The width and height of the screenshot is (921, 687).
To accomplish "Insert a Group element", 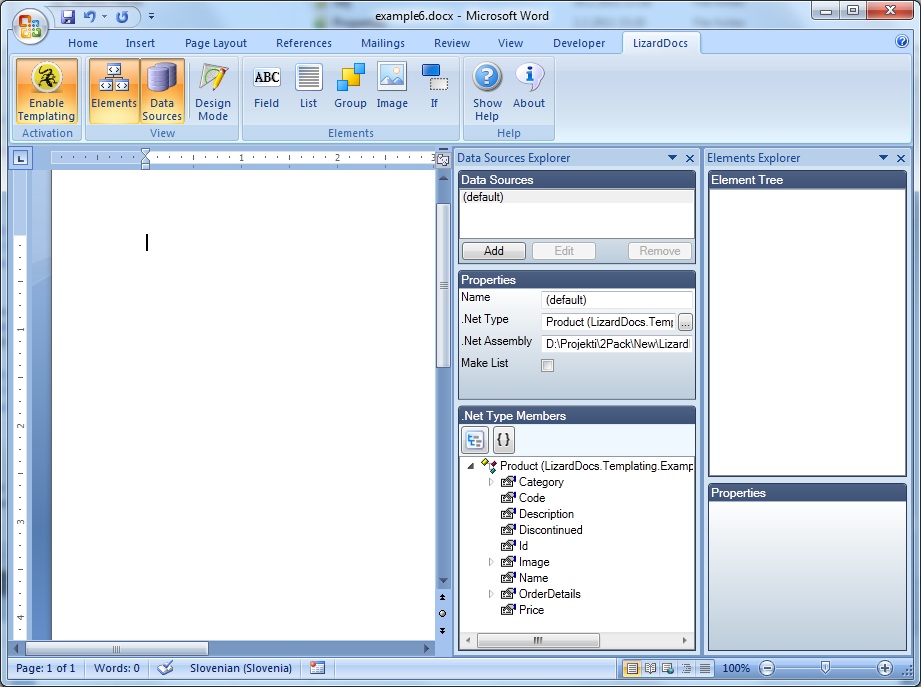I will (x=350, y=87).
